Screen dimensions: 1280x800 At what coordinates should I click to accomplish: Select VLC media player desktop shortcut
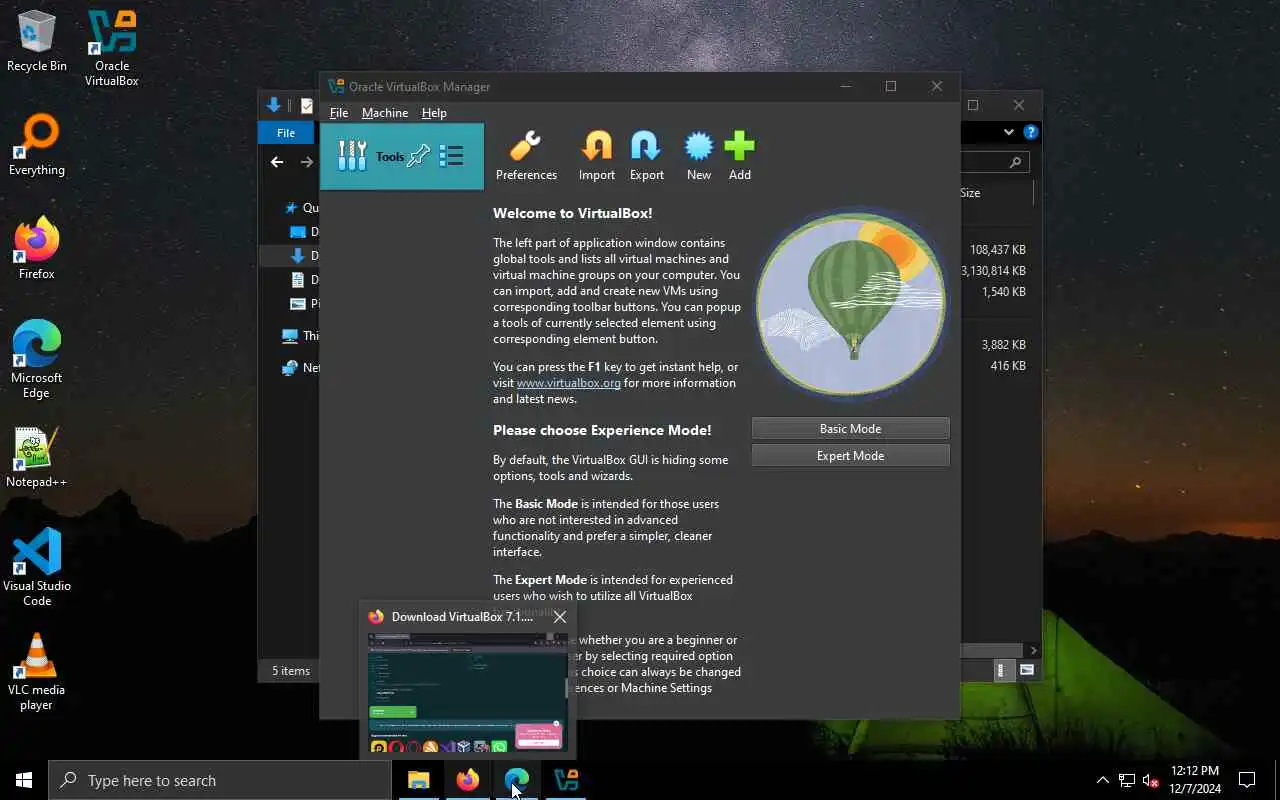(x=37, y=672)
